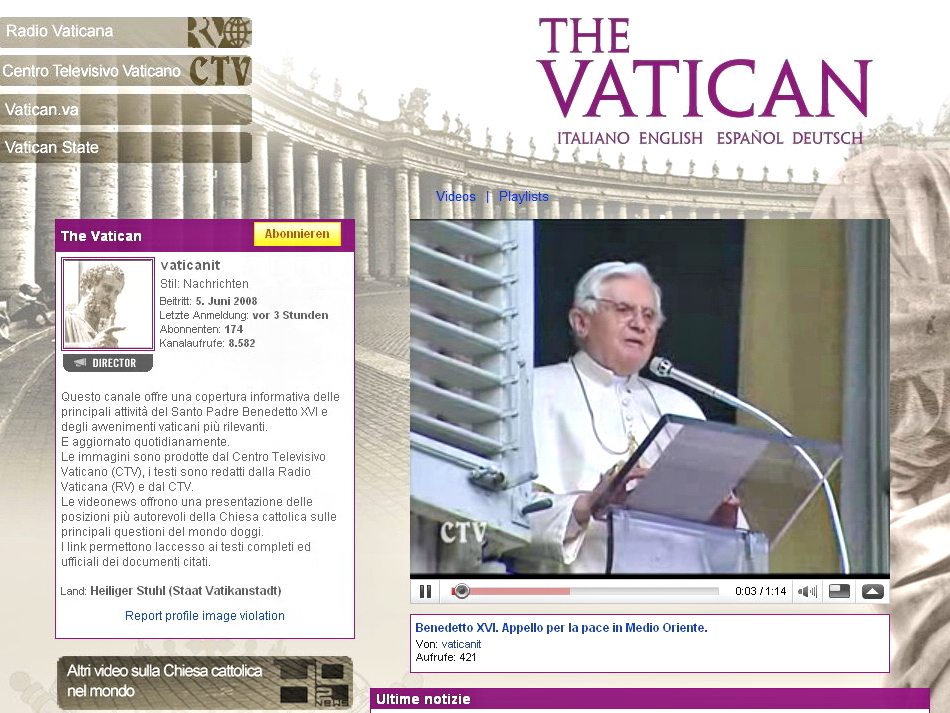Pause the video with the pause button
This screenshot has width=950, height=713.
click(425, 591)
